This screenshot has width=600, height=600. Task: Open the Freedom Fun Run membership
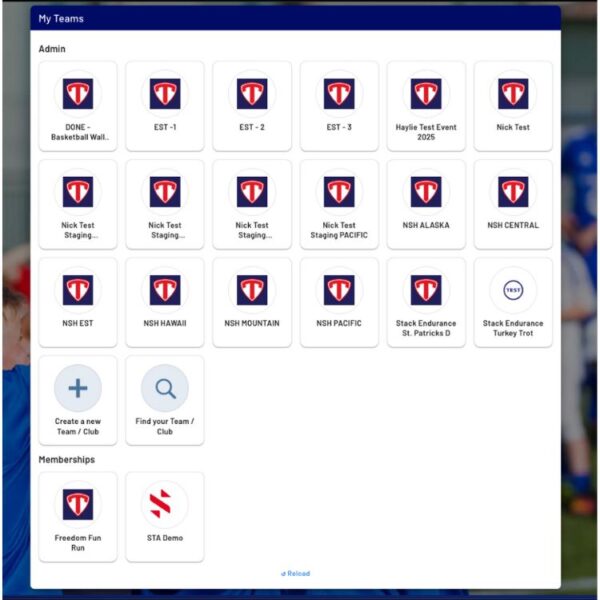(78, 516)
